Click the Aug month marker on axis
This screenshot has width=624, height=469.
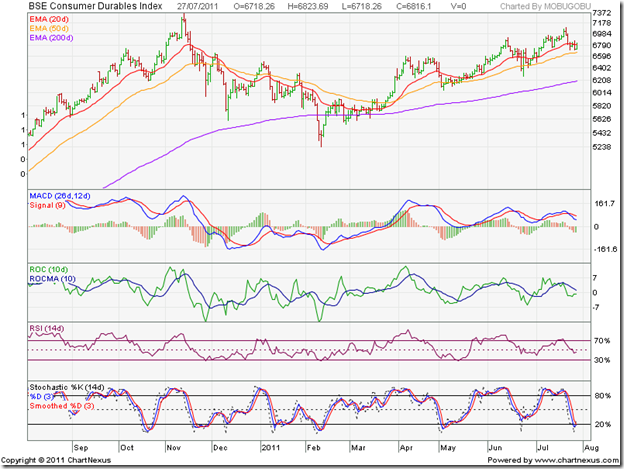click(x=591, y=448)
